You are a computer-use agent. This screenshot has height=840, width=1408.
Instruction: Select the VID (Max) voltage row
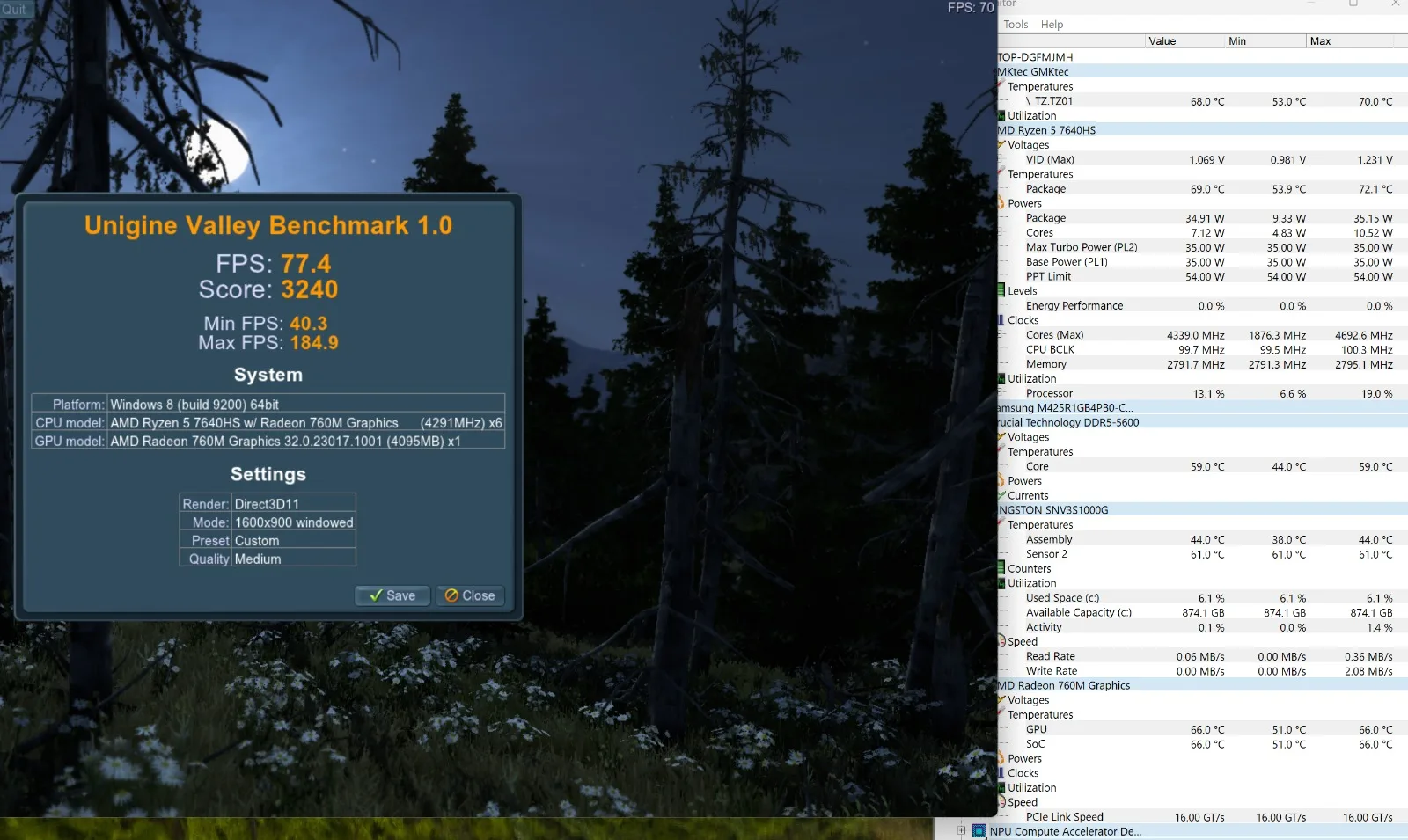(x=1202, y=160)
